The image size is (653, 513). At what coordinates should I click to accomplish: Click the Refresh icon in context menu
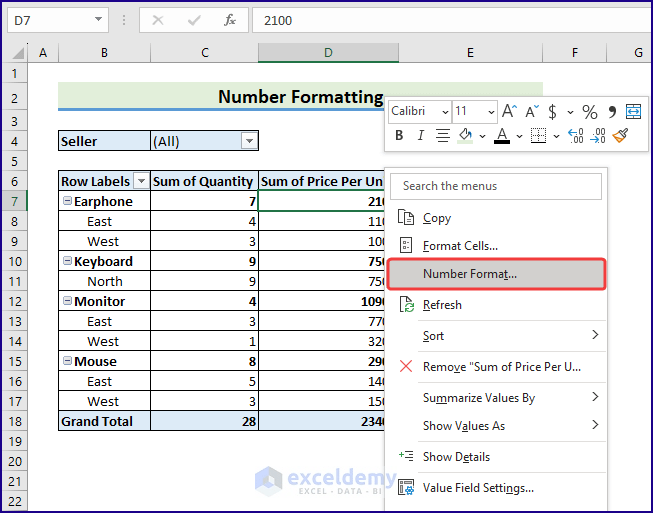(406, 304)
